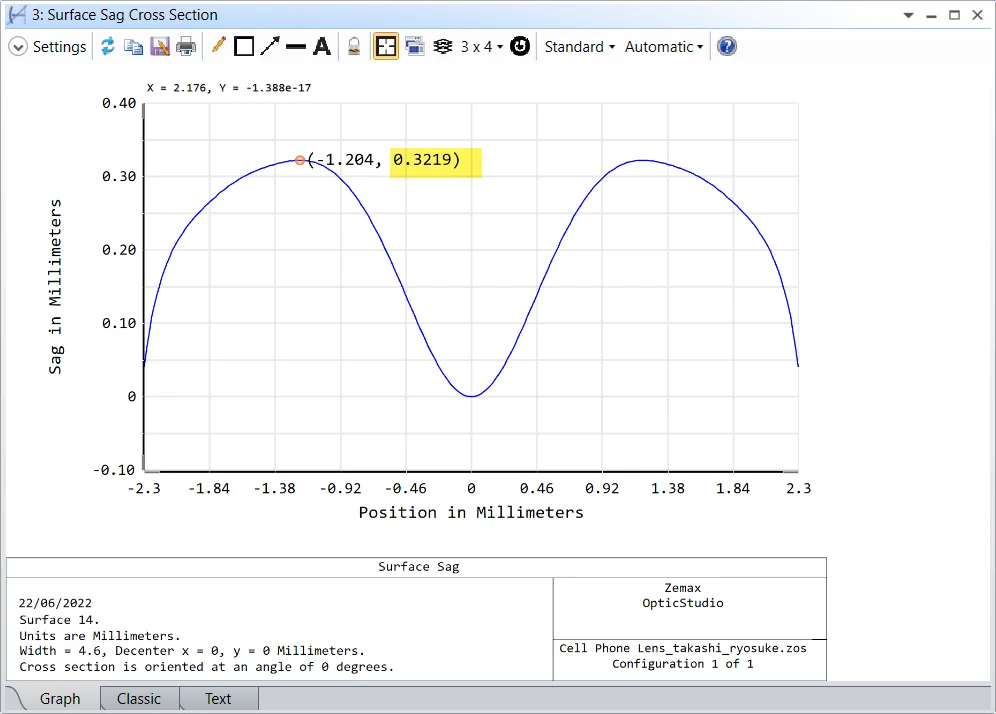Viewport: 996px width, 714px height.
Task: Toggle the window lock icon
Action: click(x=353, y=47)
